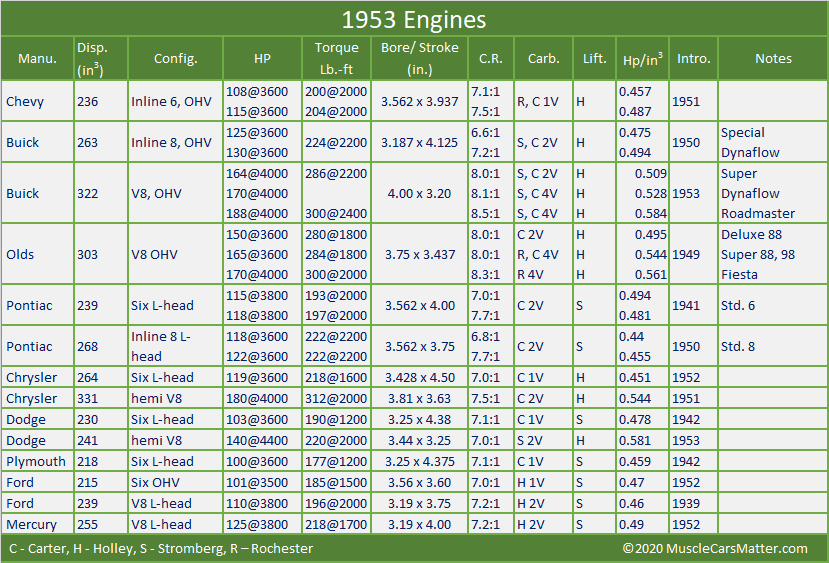Screen dimensions: 829x563
Task: Click the '3.19 x 4.00' cell
Action: click(x=420, y=524)
